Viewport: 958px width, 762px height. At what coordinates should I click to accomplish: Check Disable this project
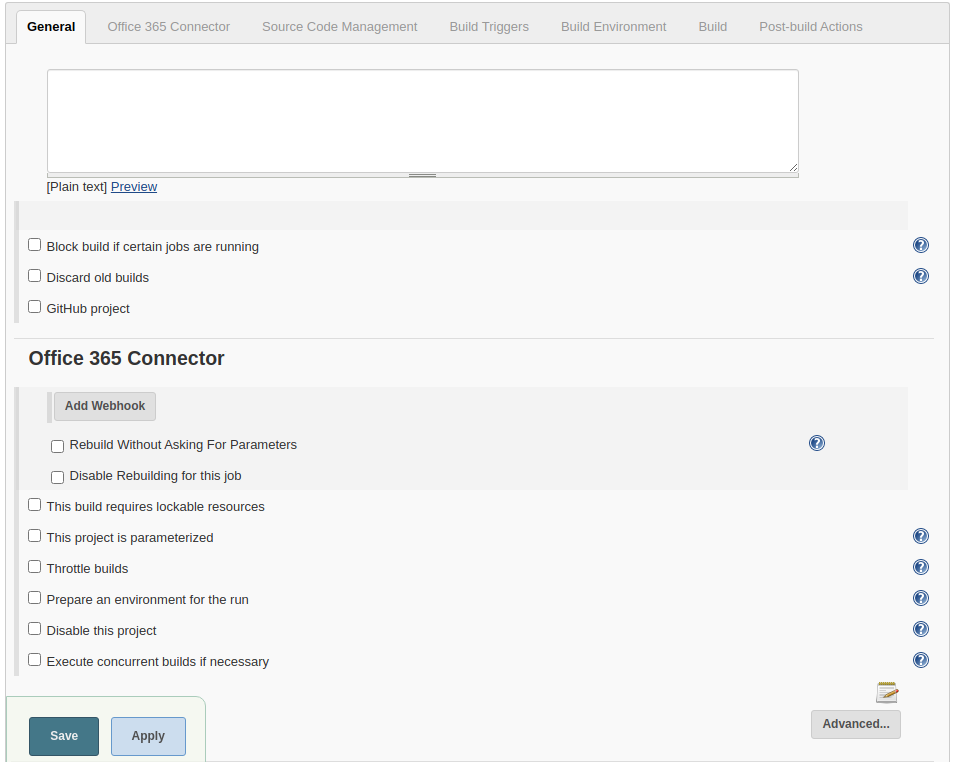(x=35, y=629)
